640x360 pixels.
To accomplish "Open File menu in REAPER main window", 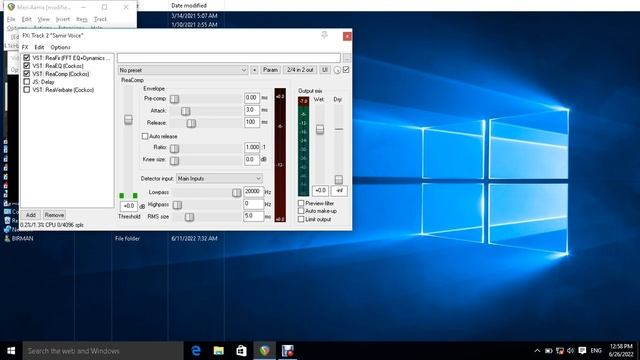I will click(11, 19).
